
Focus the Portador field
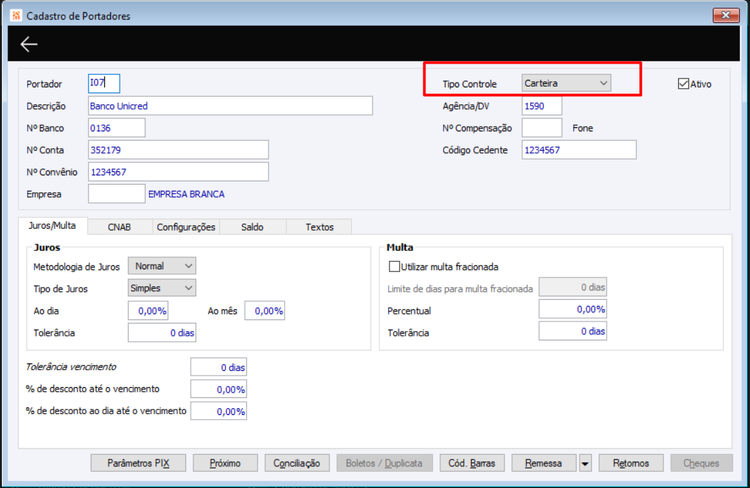(104, 83)
